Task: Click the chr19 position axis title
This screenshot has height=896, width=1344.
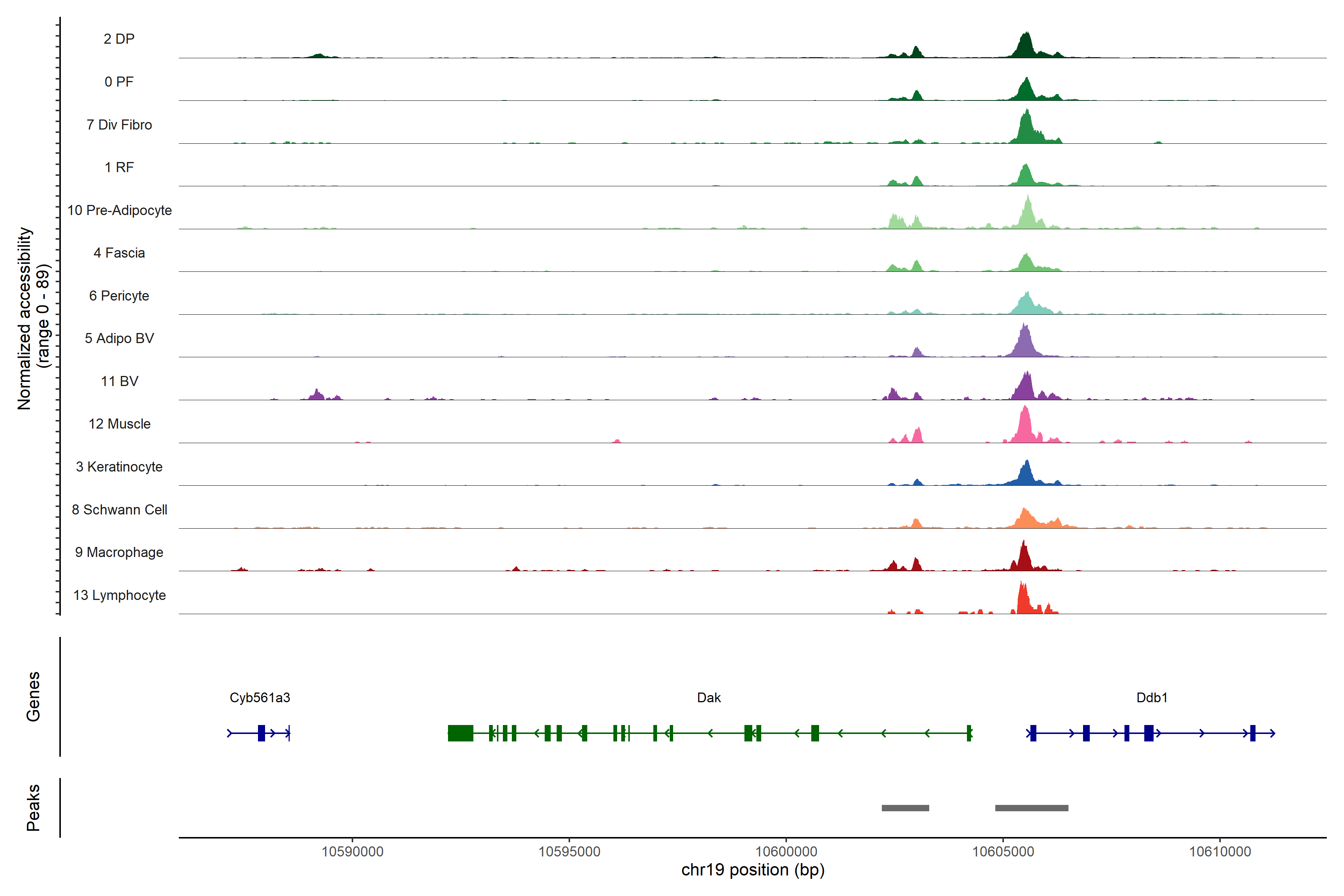Action: tap(753, 870)
